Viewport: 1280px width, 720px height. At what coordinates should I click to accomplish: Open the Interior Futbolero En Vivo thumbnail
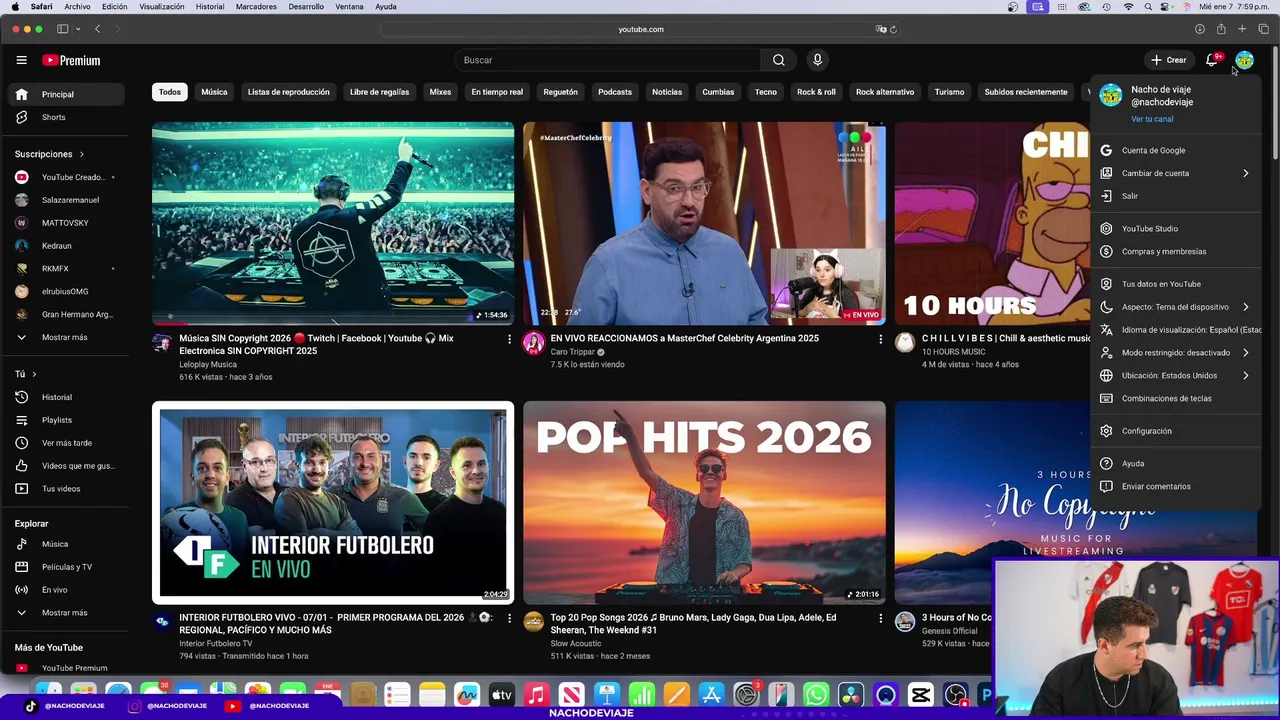point(333,503)
